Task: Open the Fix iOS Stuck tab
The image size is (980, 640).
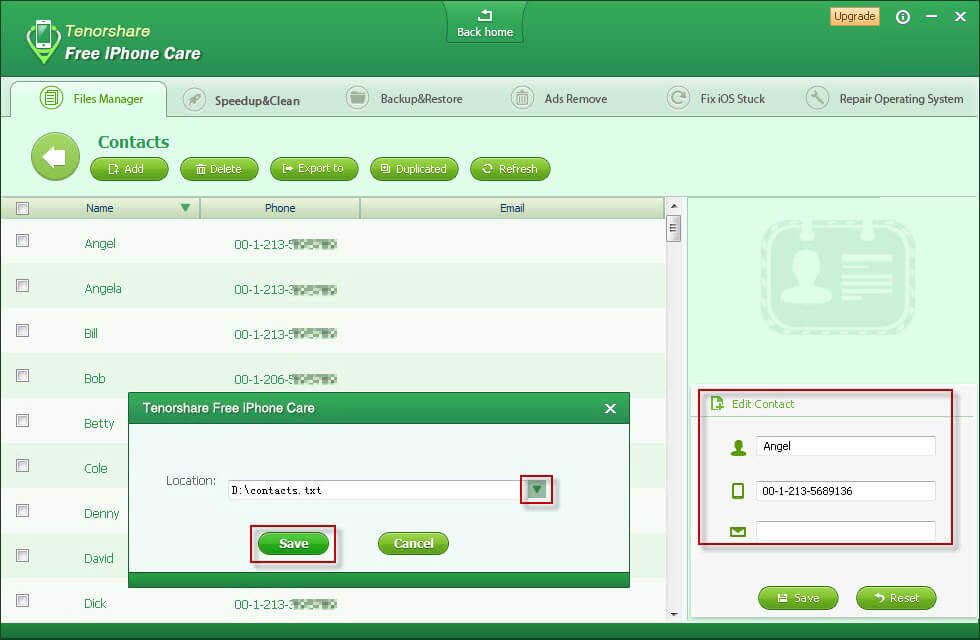Action: pos(716,99)
